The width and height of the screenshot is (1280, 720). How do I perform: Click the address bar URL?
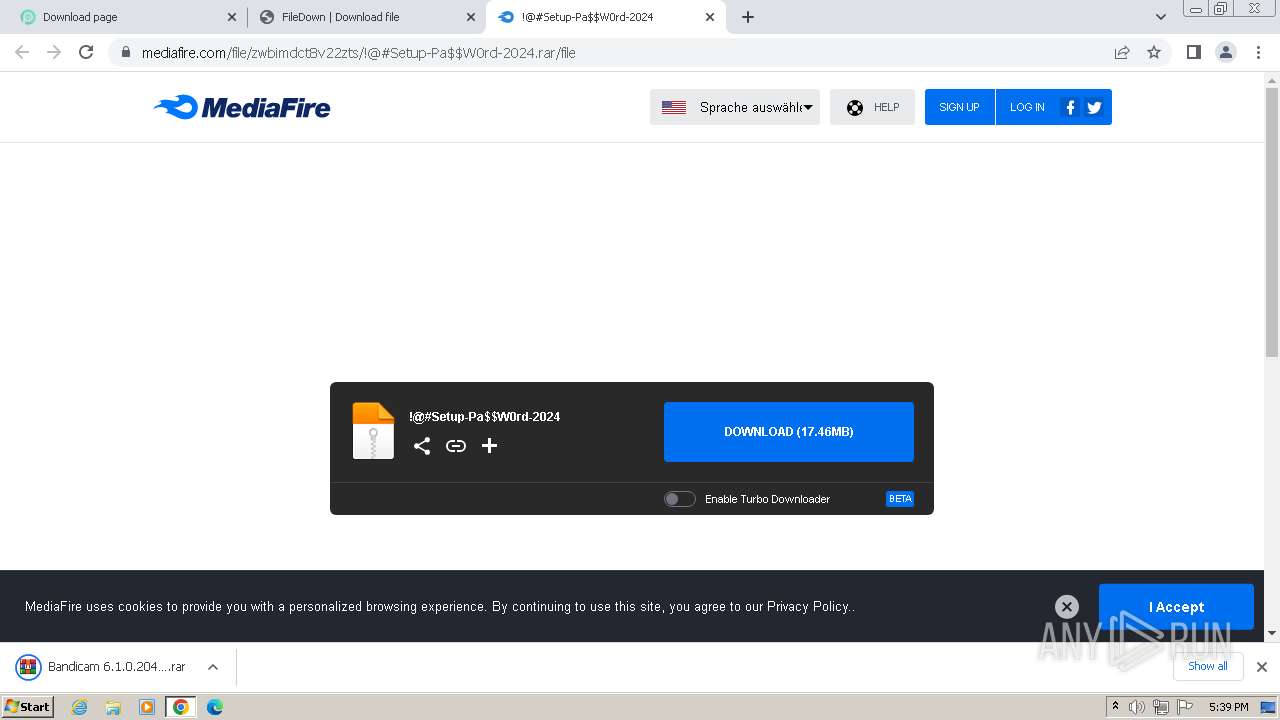click(358, 53)
